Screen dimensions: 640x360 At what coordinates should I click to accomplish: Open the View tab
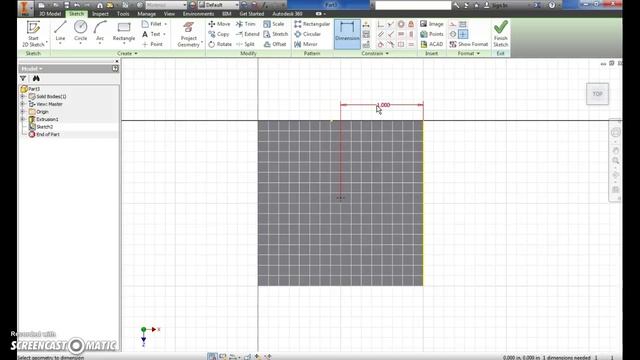[x=169, y=14]
